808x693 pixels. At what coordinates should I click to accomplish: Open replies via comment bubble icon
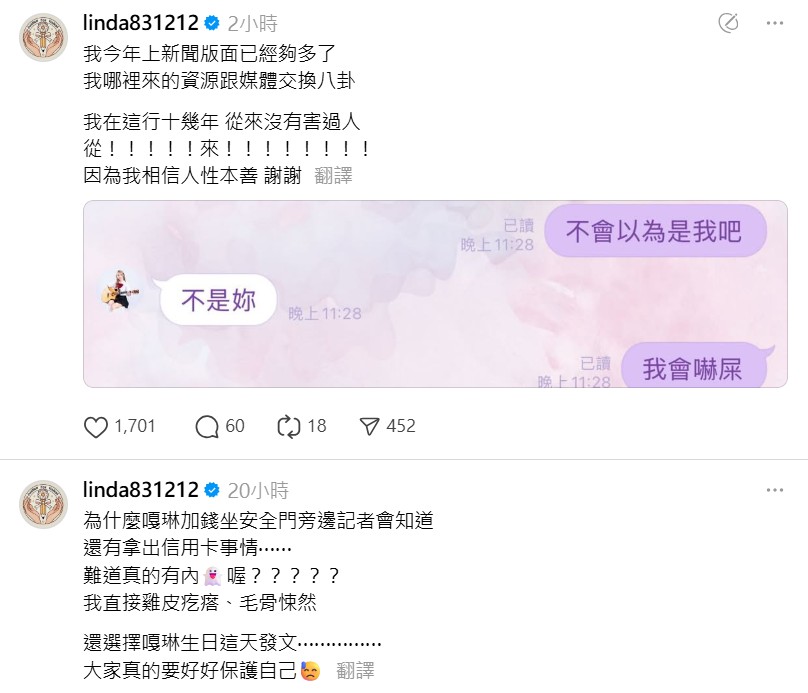click(x=207, y=427)
